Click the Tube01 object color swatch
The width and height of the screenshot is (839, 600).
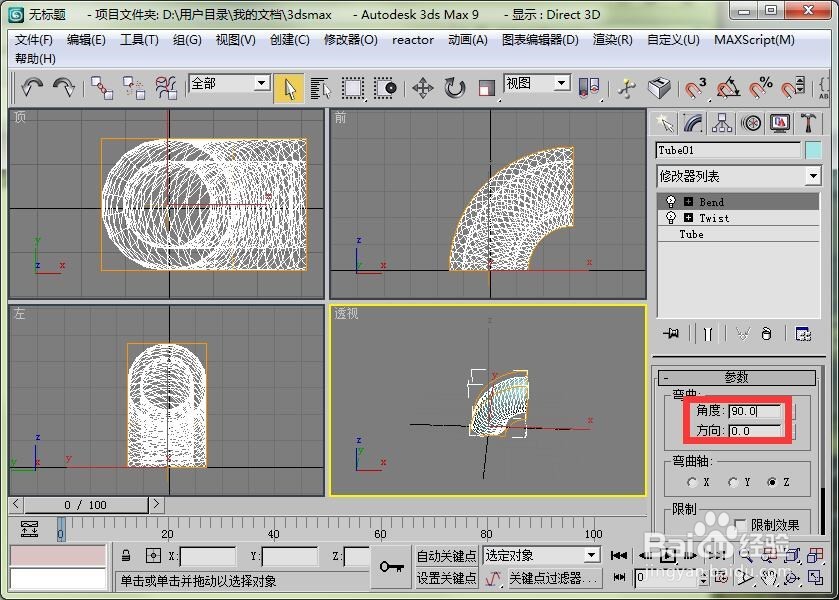point(813,150)
